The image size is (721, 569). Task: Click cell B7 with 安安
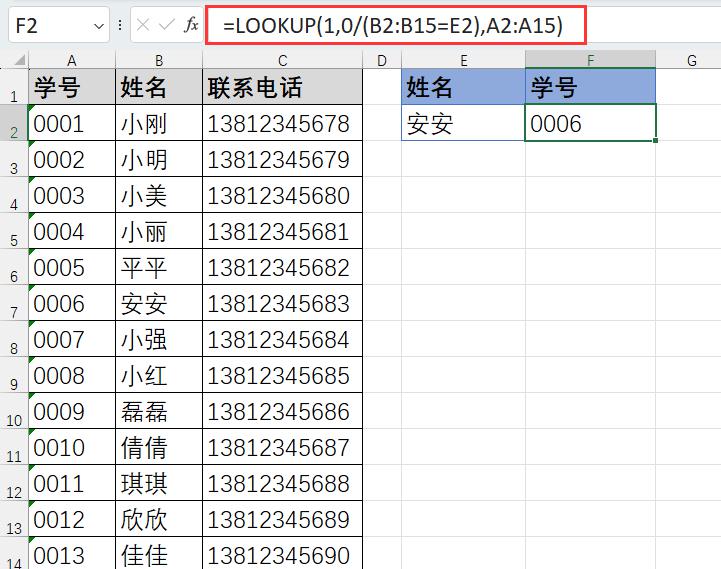coord(159,303)
